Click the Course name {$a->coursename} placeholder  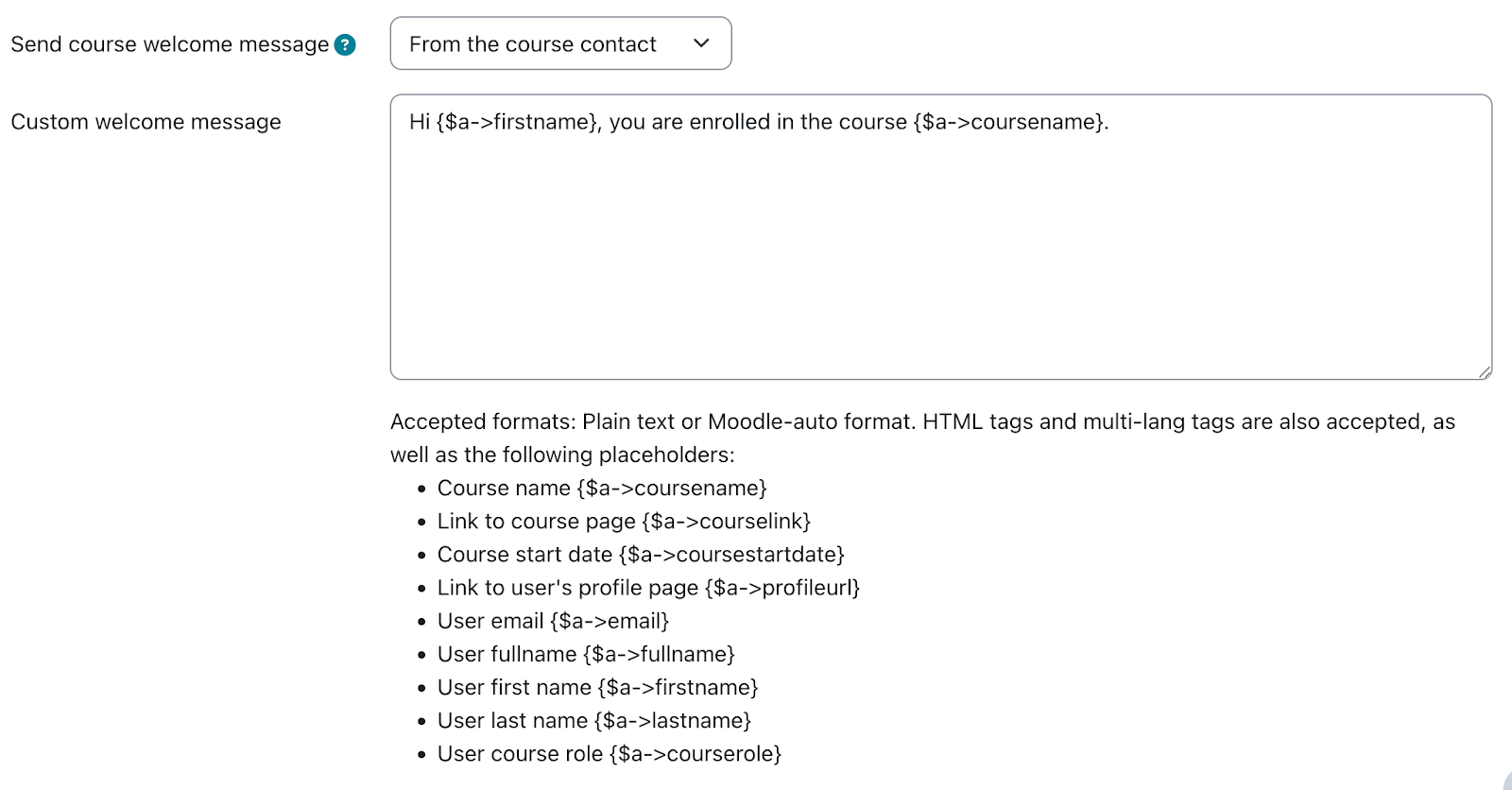602,488
